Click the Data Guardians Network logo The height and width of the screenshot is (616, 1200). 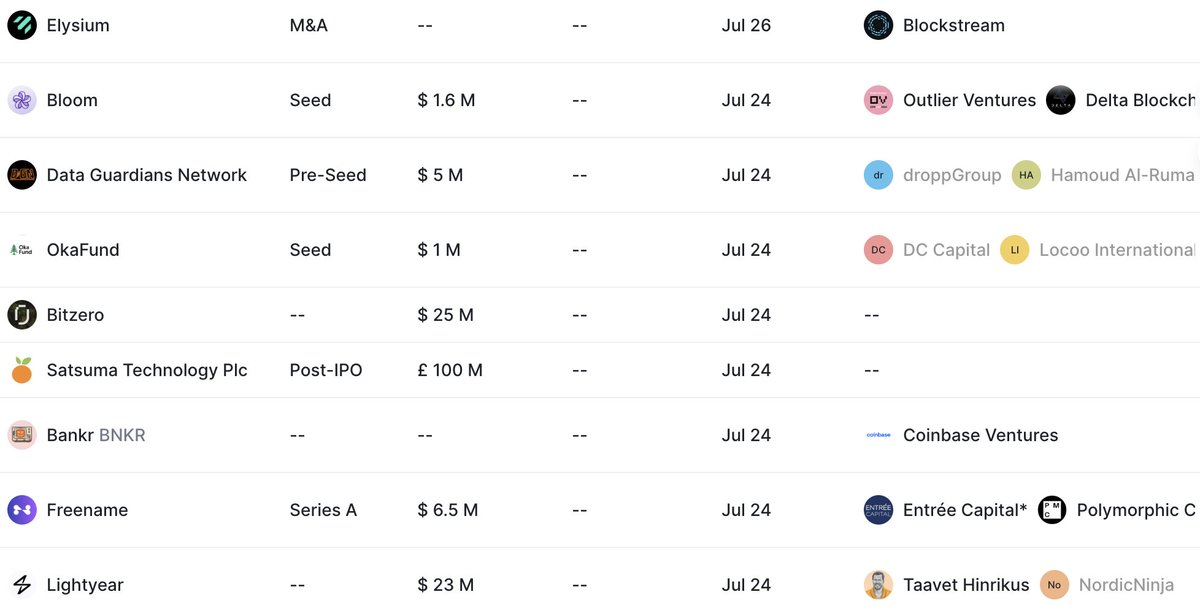[x=22, y=175]
